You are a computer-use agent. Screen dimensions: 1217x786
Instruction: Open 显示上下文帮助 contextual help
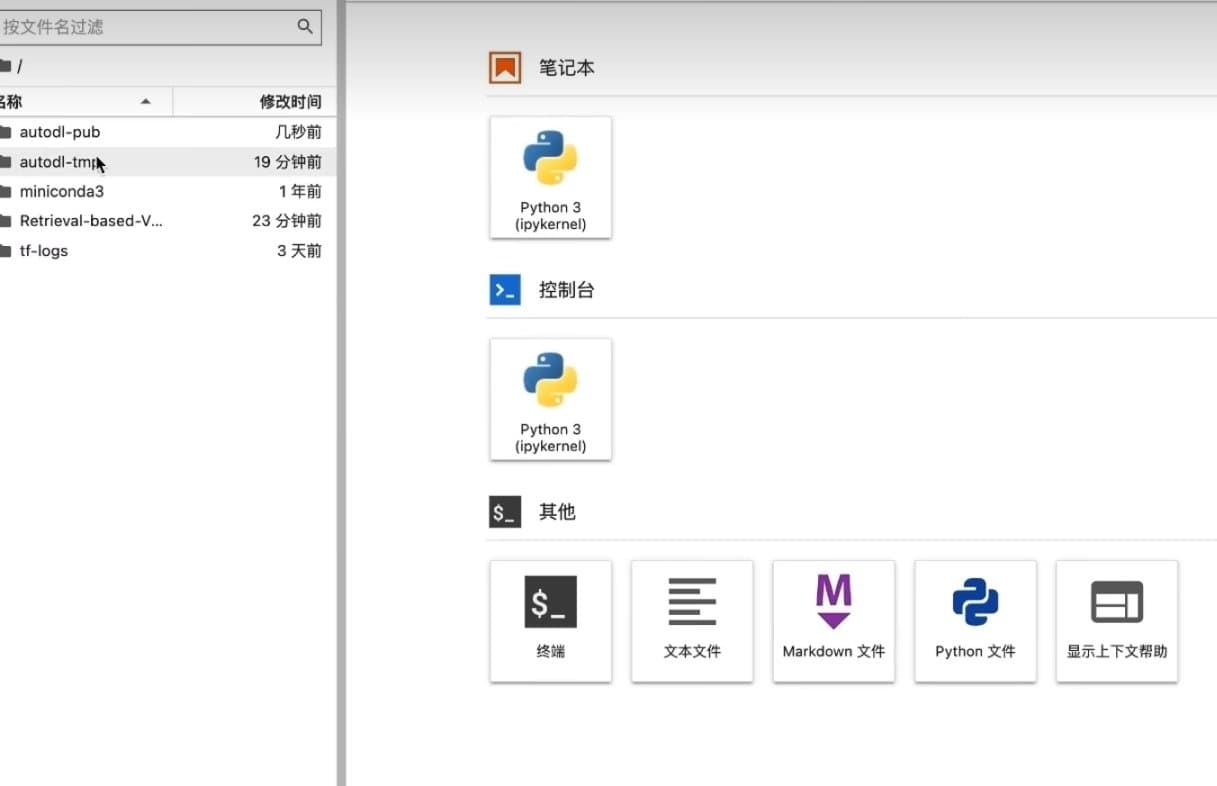pos(1116,621)
